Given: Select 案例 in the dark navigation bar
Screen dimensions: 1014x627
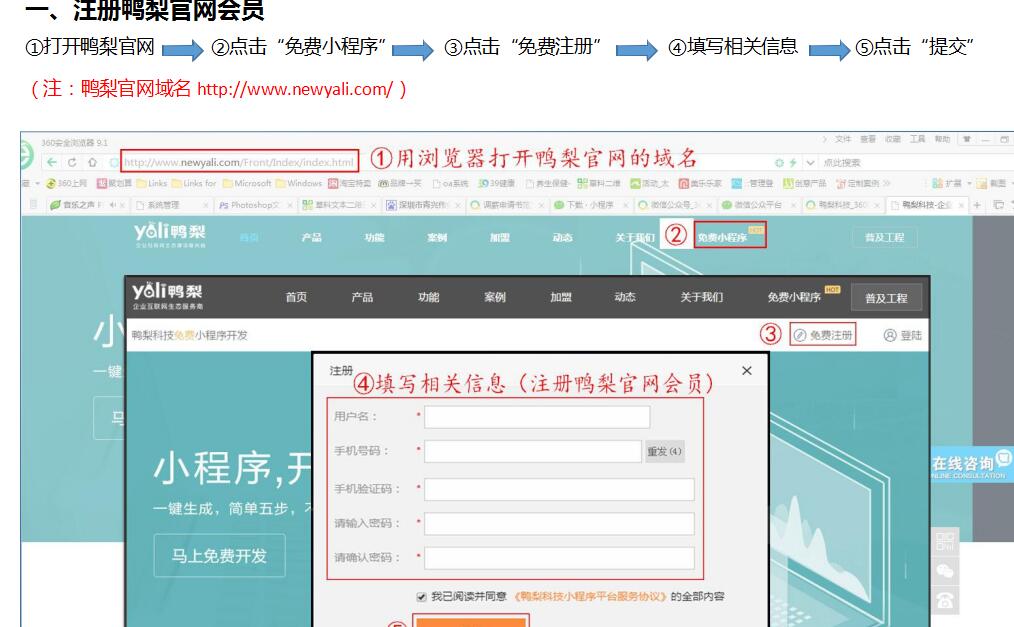Looking at the screenshot, I should (494, 297).
